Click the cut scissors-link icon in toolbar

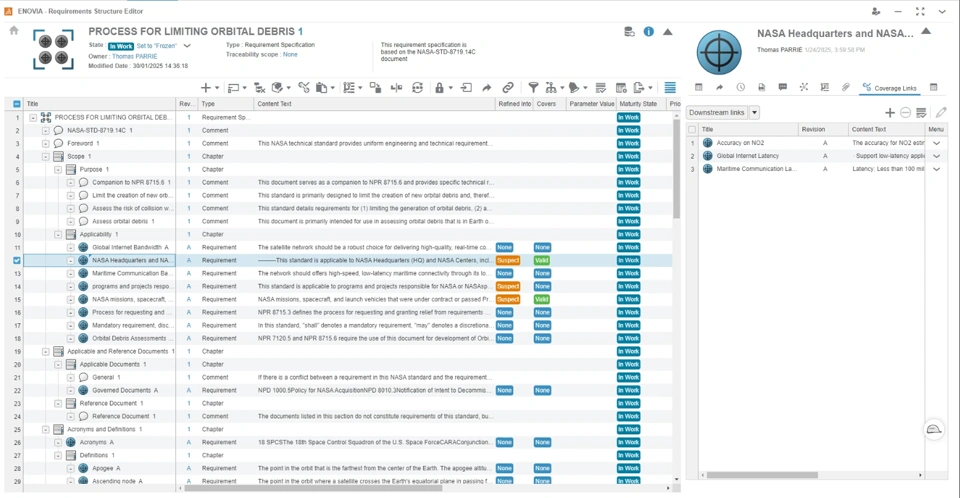304,88
